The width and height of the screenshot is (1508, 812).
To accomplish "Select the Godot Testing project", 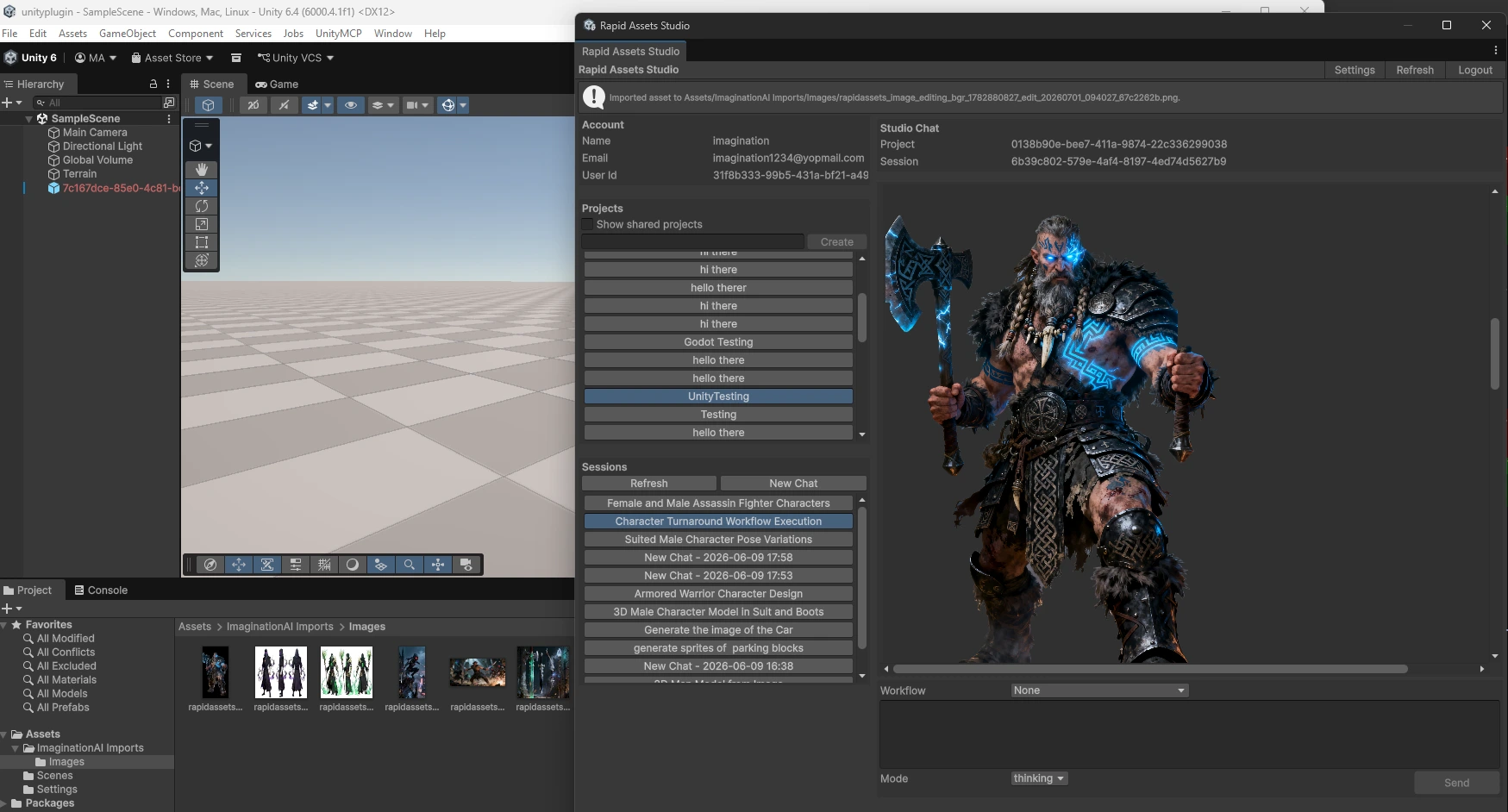I will pyautogui.click(x=718, y=342).
